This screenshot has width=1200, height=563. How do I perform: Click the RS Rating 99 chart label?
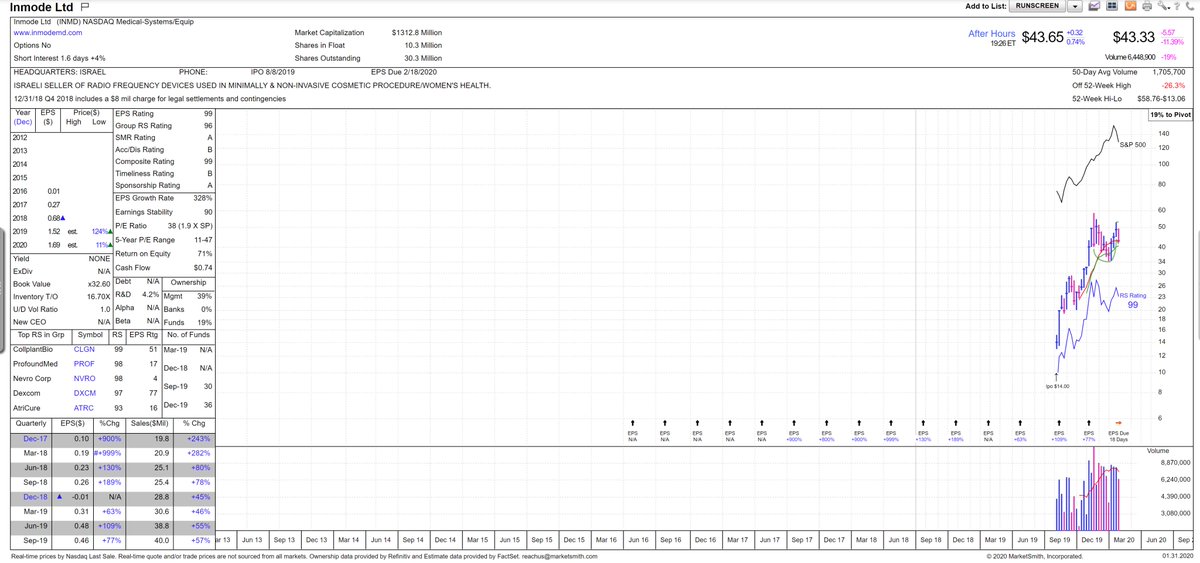1131,300
